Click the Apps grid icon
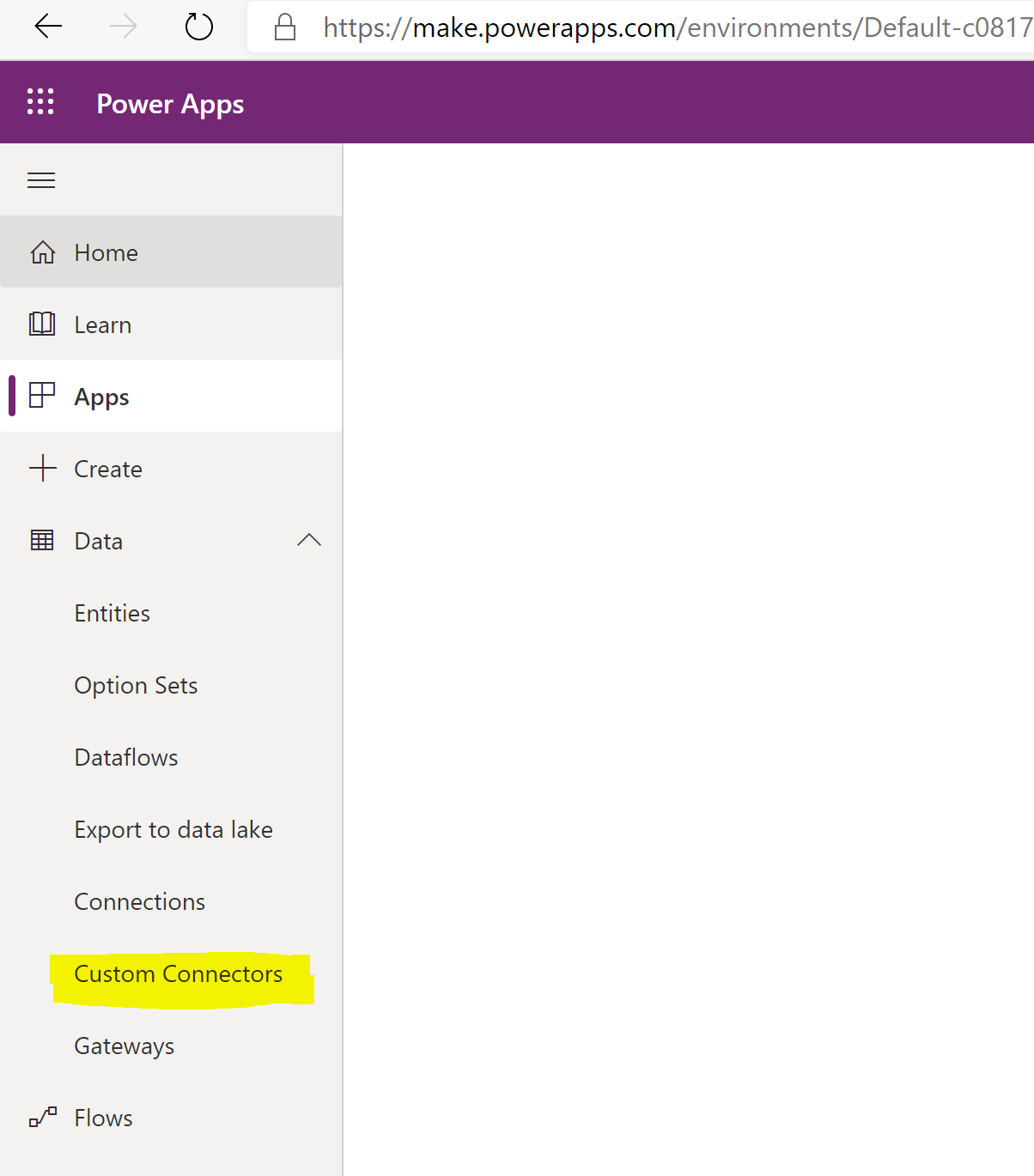This screenshot has width=1034, height=1176. [41, 396]
